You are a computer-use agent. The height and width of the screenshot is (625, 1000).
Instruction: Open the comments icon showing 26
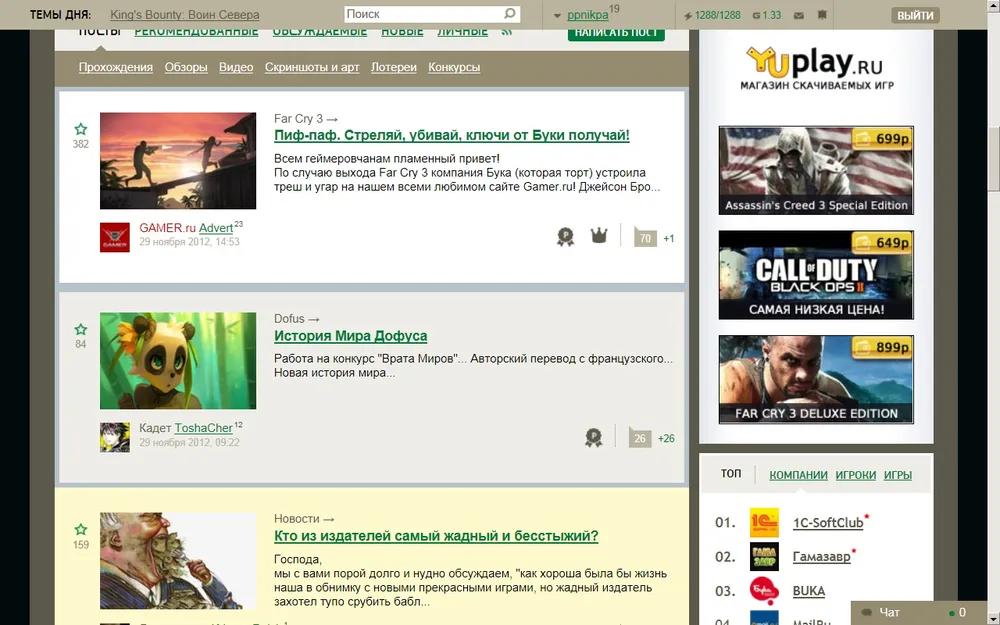point(639,437)
